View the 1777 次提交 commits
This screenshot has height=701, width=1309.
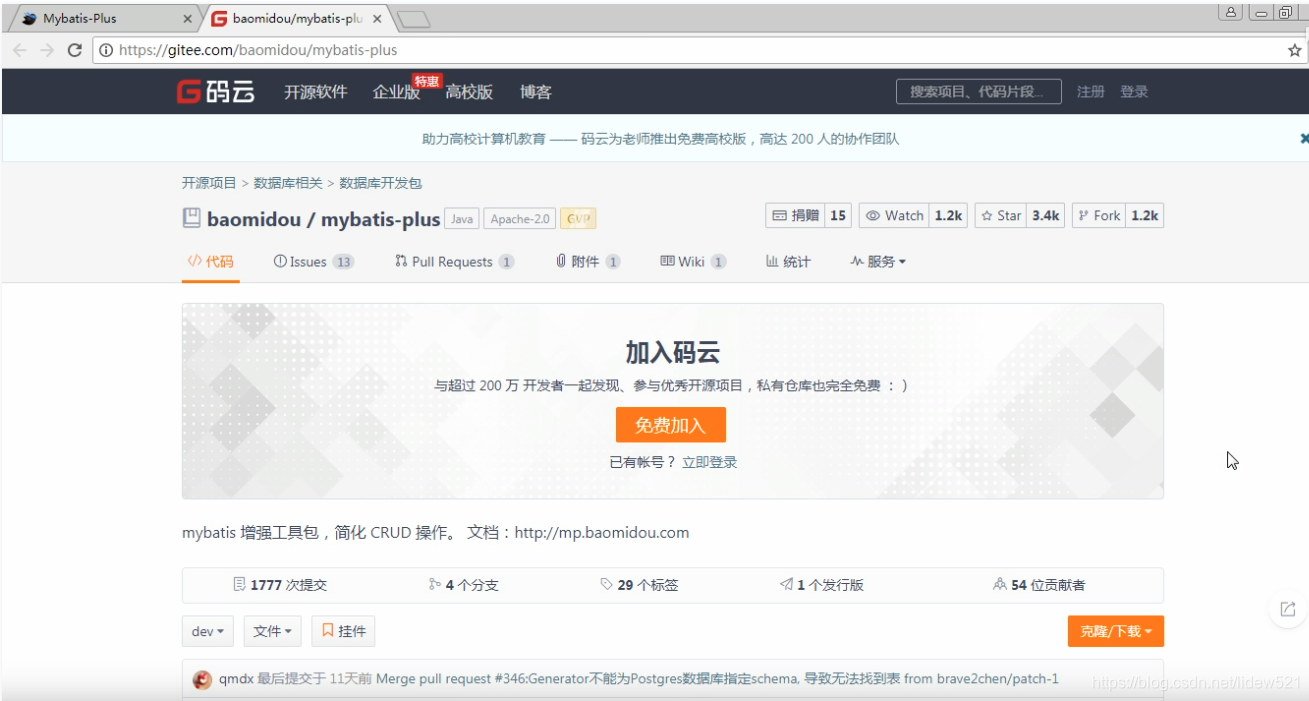click(280, 585)
